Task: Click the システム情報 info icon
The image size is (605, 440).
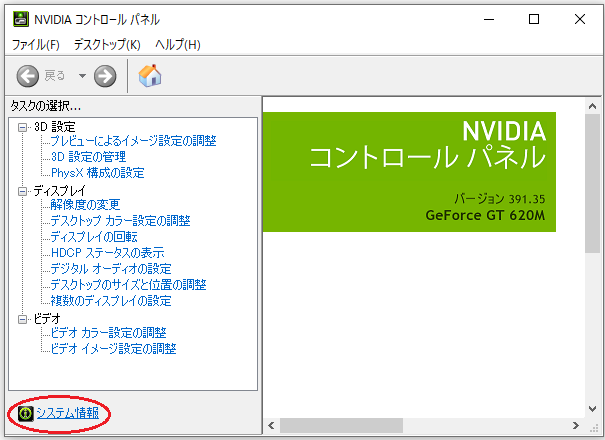Action: (x=25, y=413)
